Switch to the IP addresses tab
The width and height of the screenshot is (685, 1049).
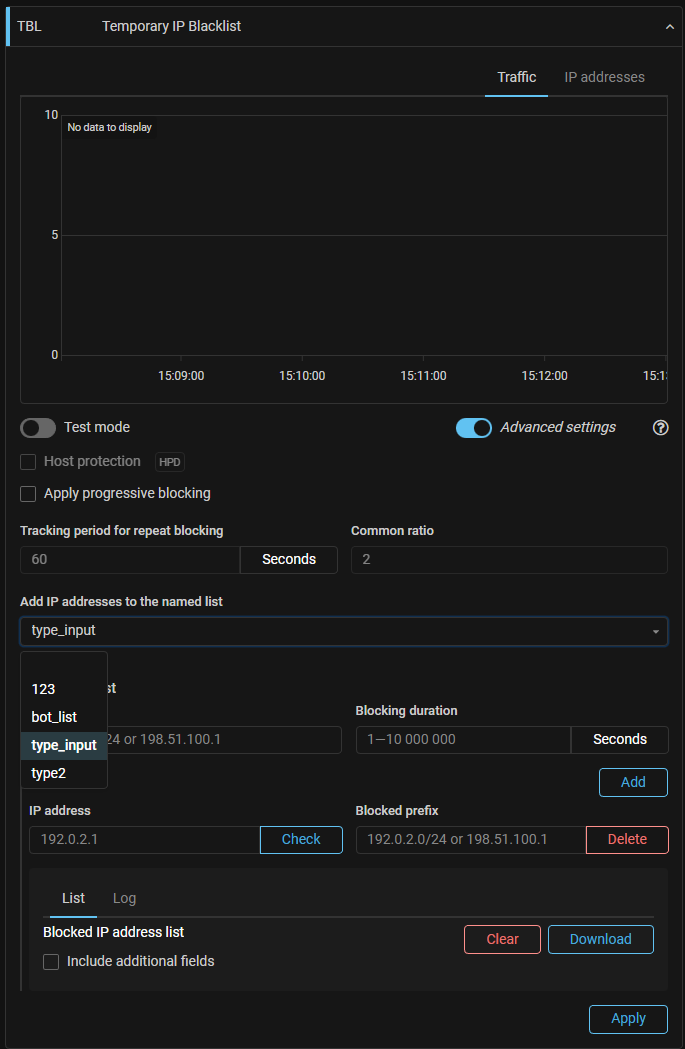click(604, 77)
